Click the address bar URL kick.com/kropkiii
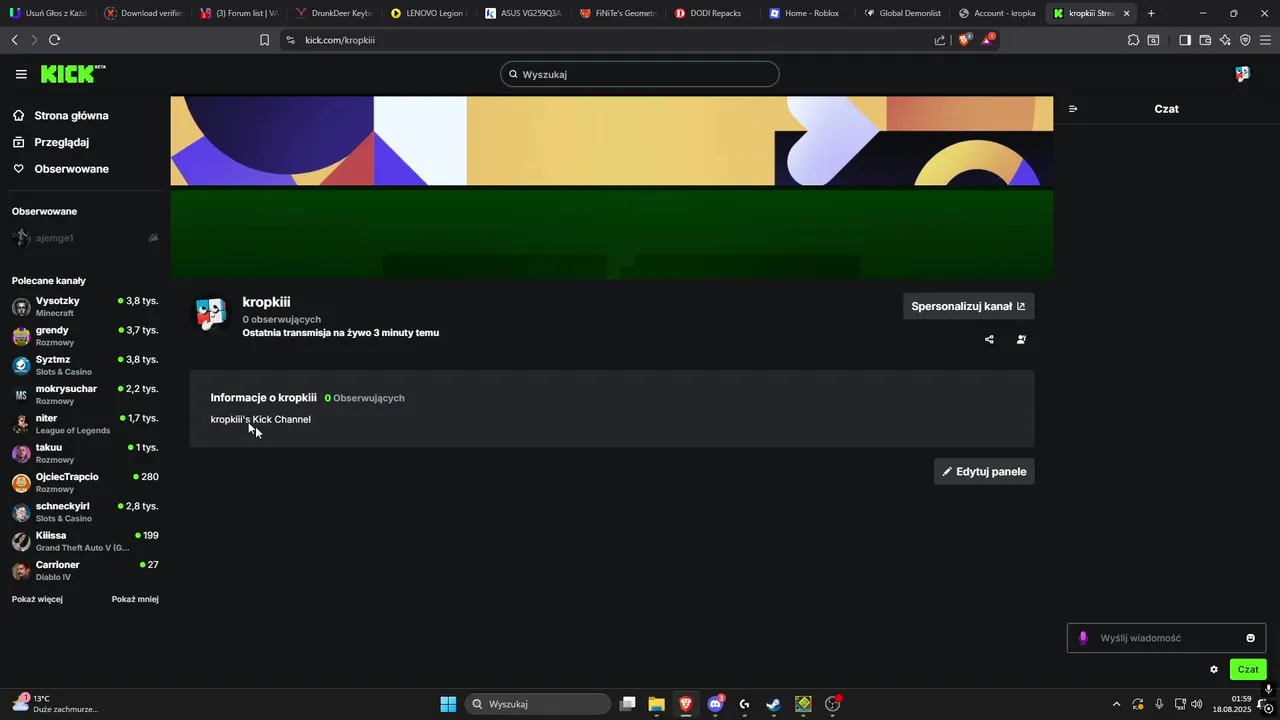 (x=340, y=40)
